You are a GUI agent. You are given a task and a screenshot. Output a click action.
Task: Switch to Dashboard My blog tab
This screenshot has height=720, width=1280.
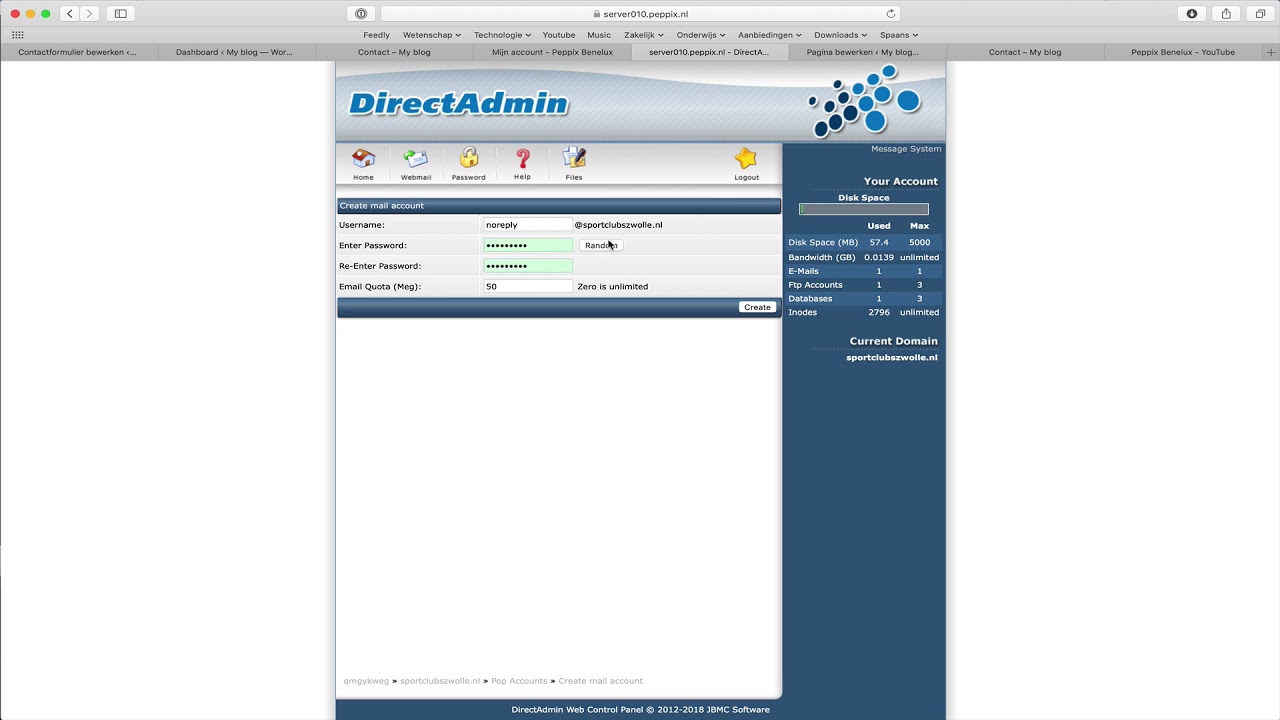click(x=235, y=52)
